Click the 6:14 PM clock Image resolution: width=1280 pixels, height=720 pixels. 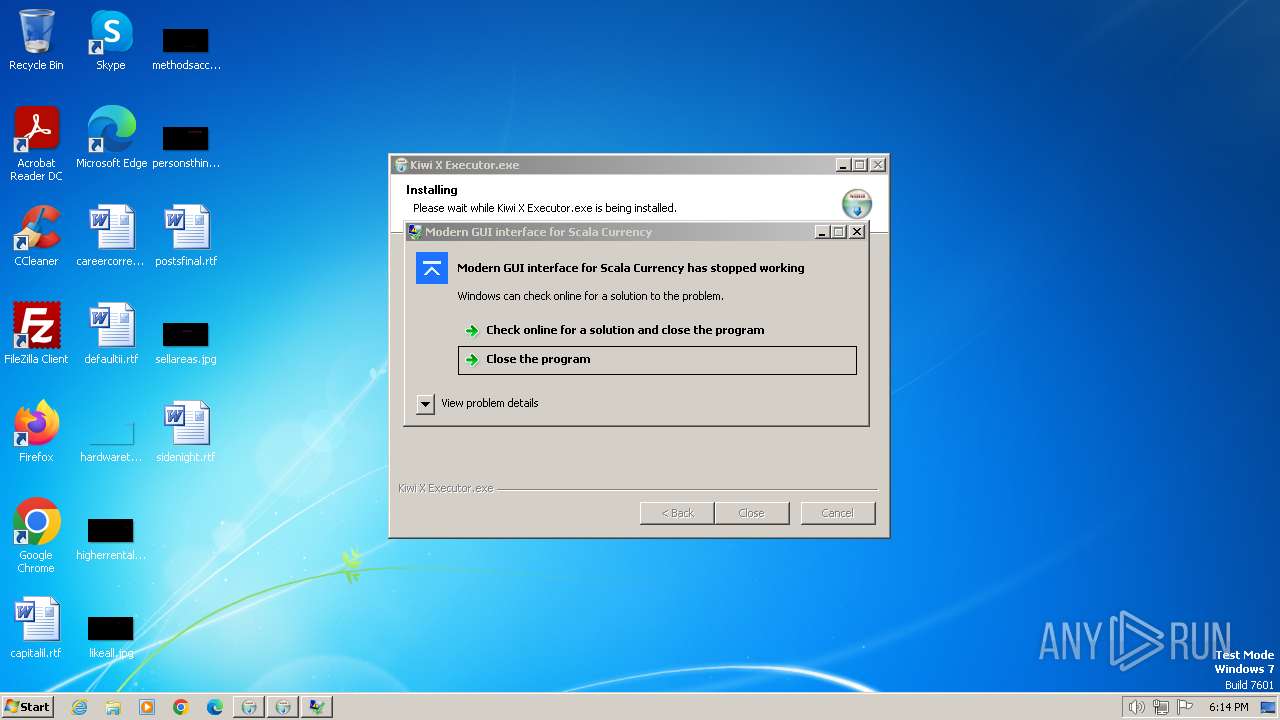(x=1228, y=707)
